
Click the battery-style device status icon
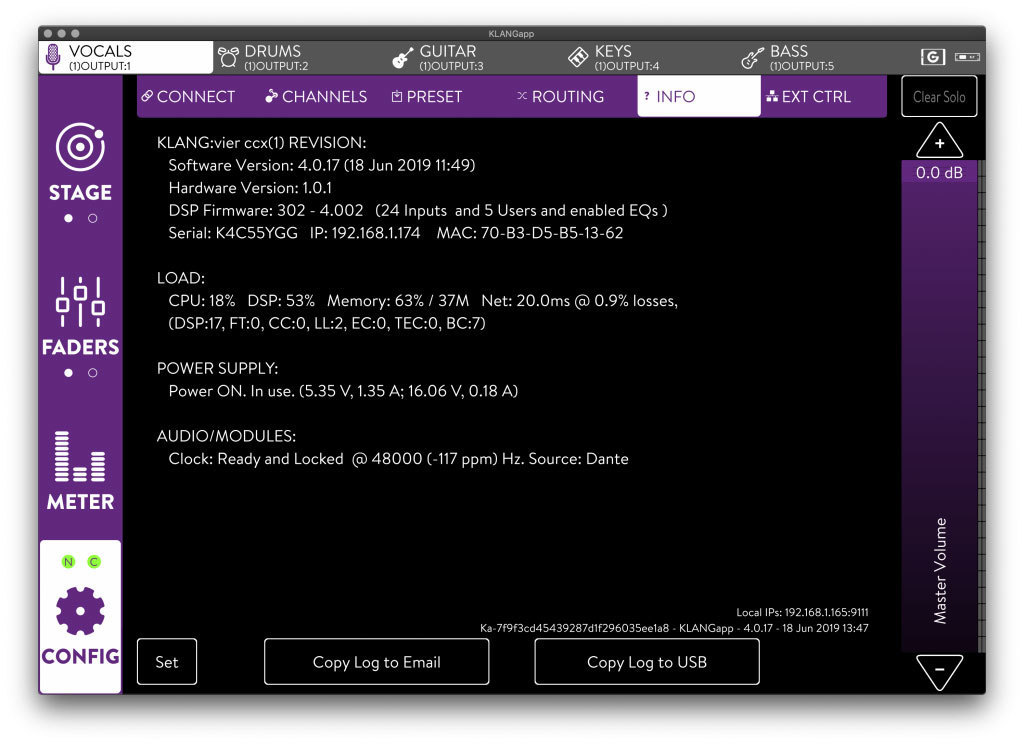[x=967, y=57]
